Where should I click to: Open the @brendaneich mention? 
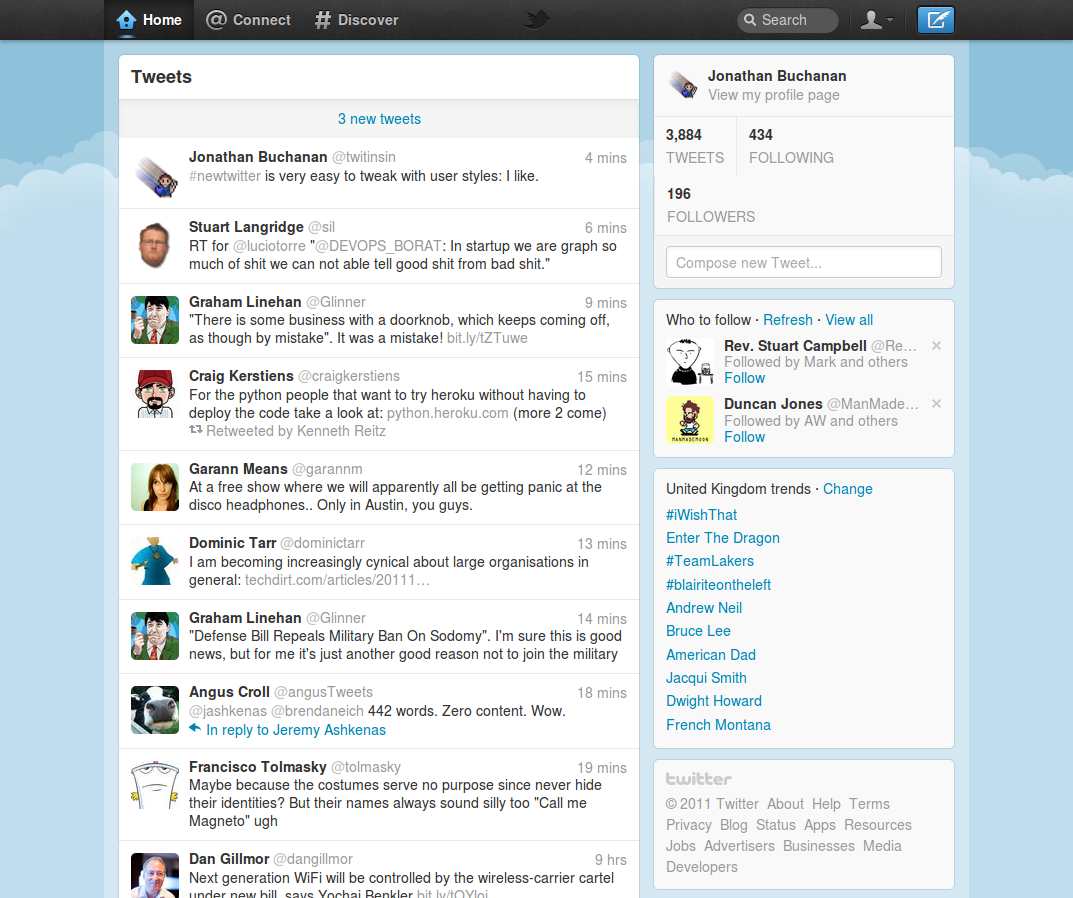coord(318,711)
